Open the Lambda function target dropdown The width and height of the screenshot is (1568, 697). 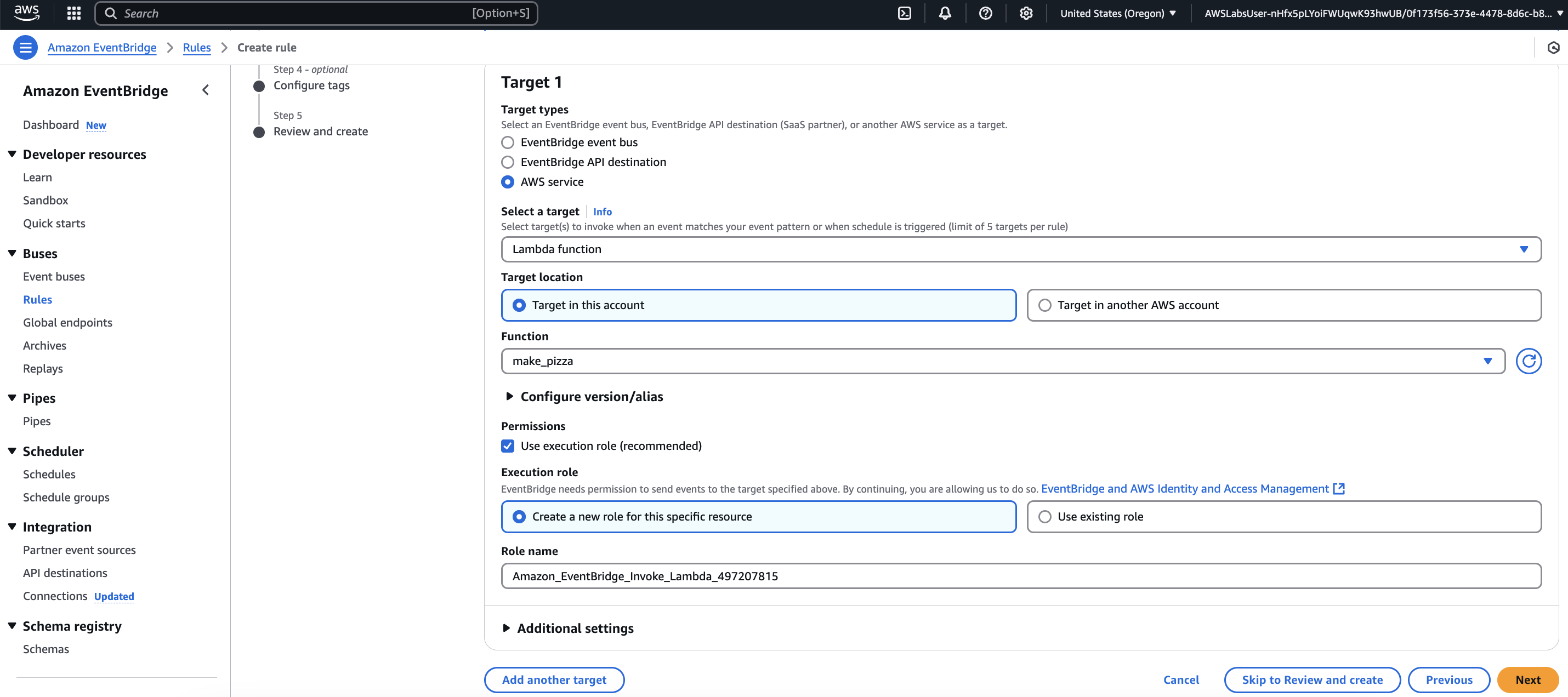(x=1021, y=249)
